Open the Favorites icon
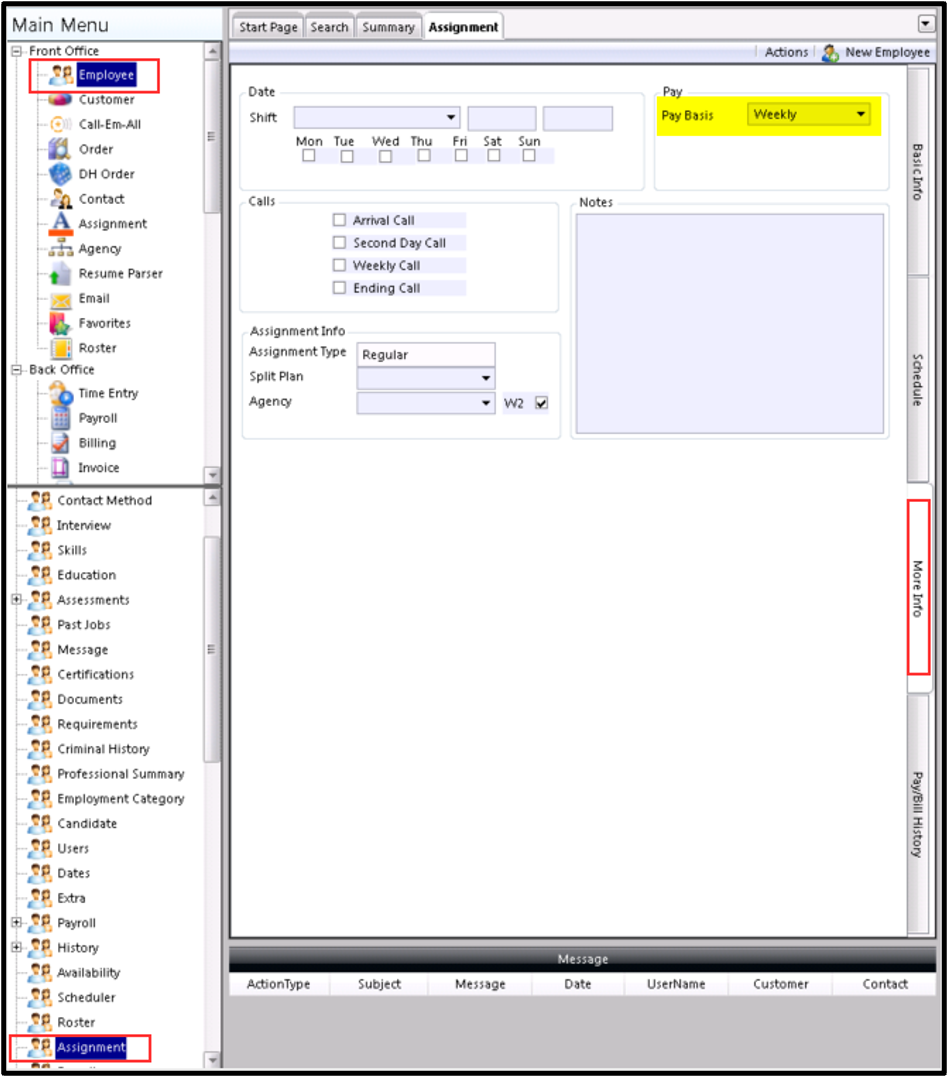 (60, 323)
